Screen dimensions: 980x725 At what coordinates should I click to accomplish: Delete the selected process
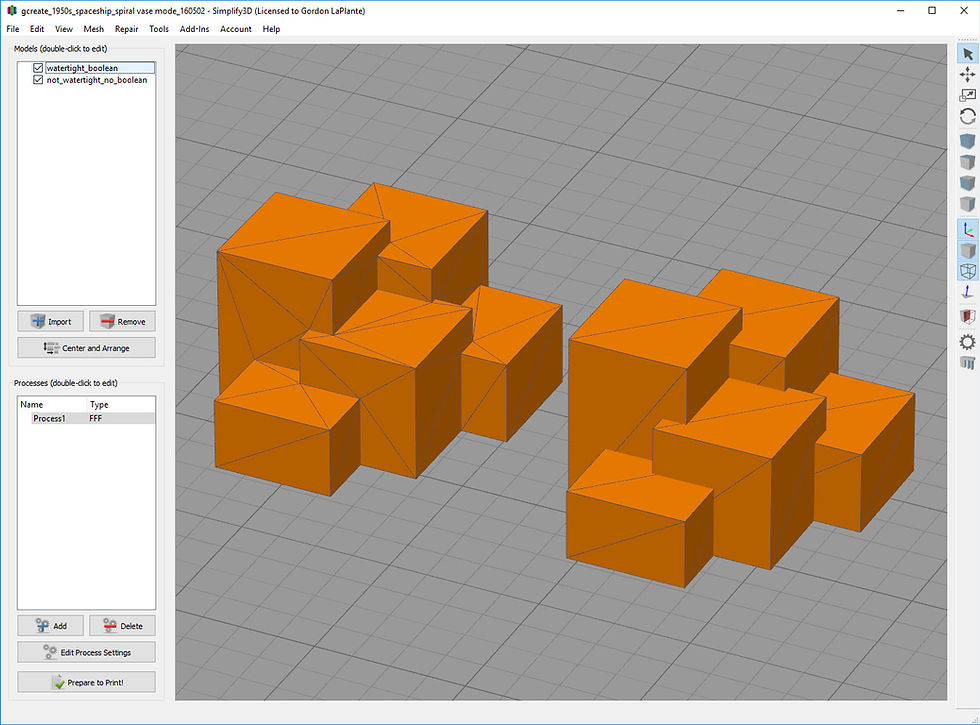[122, 626]
